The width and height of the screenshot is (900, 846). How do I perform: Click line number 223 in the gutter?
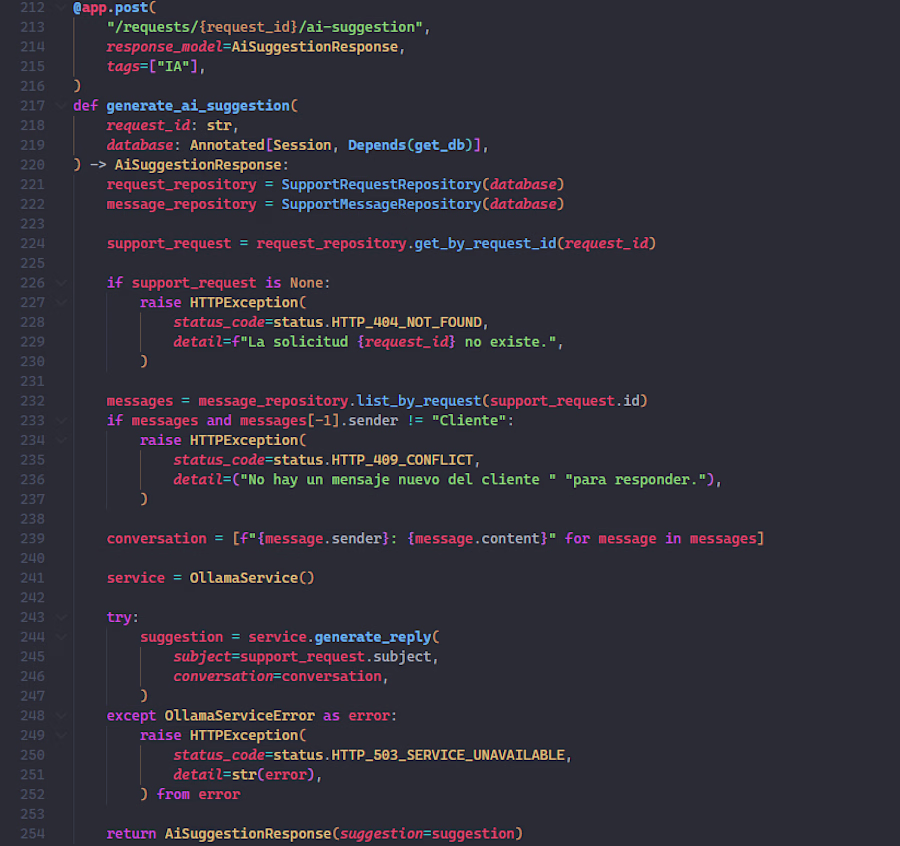pos(32,224)
